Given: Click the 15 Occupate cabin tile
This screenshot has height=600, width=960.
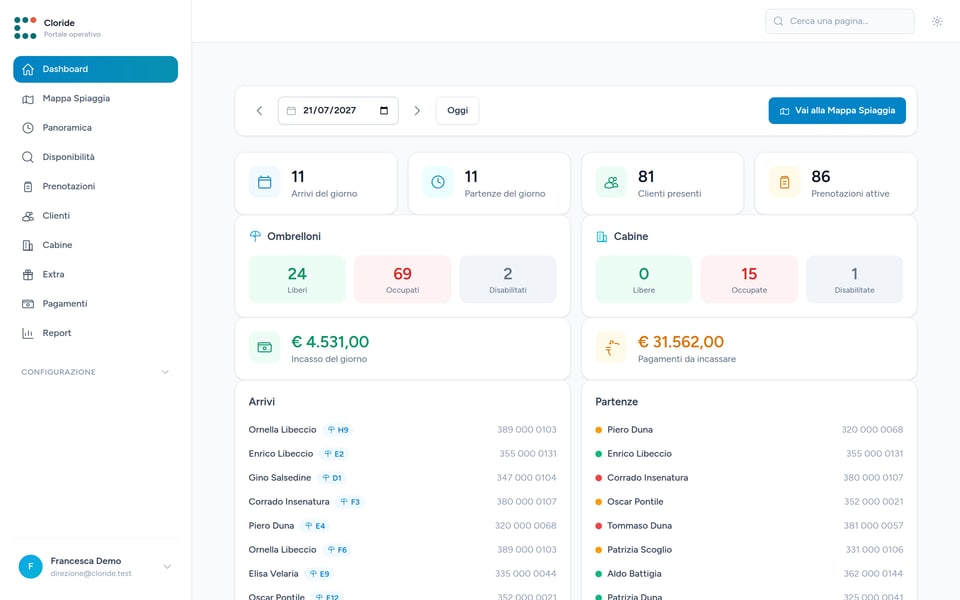Looking at the screenshot, I should (749, 279).
